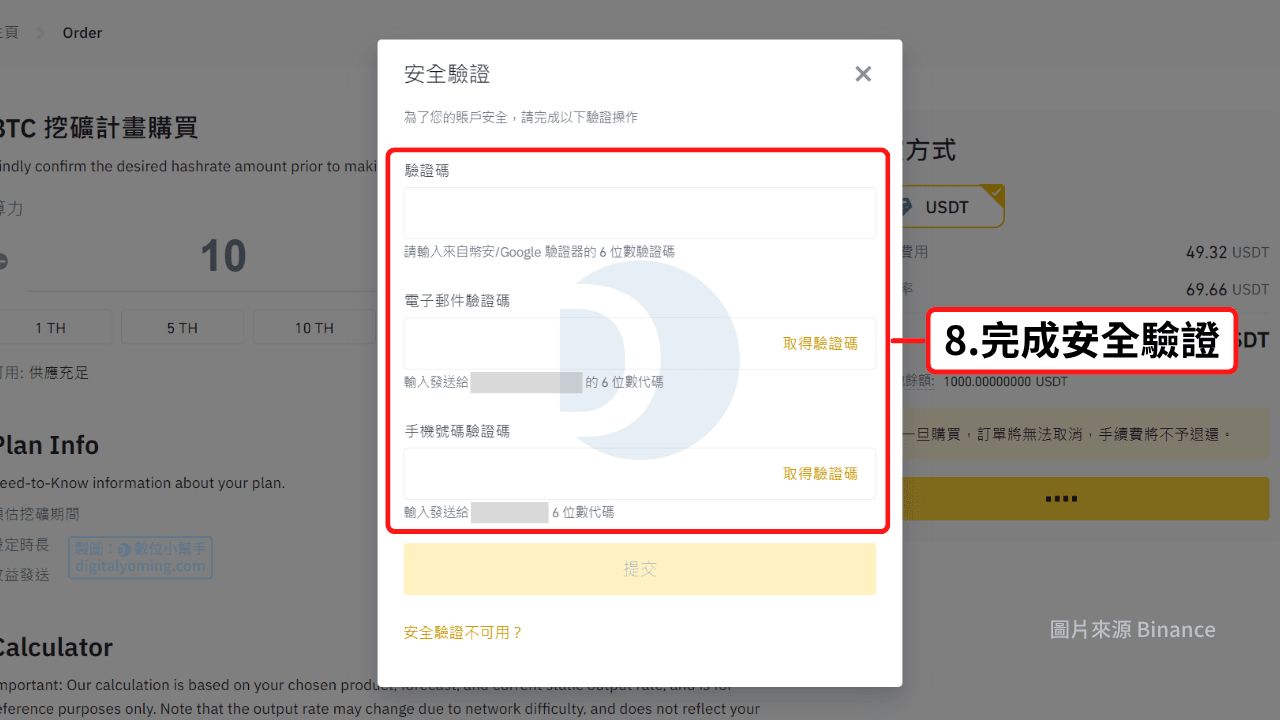Select the 5 TH hashrate option

point(182,327)
